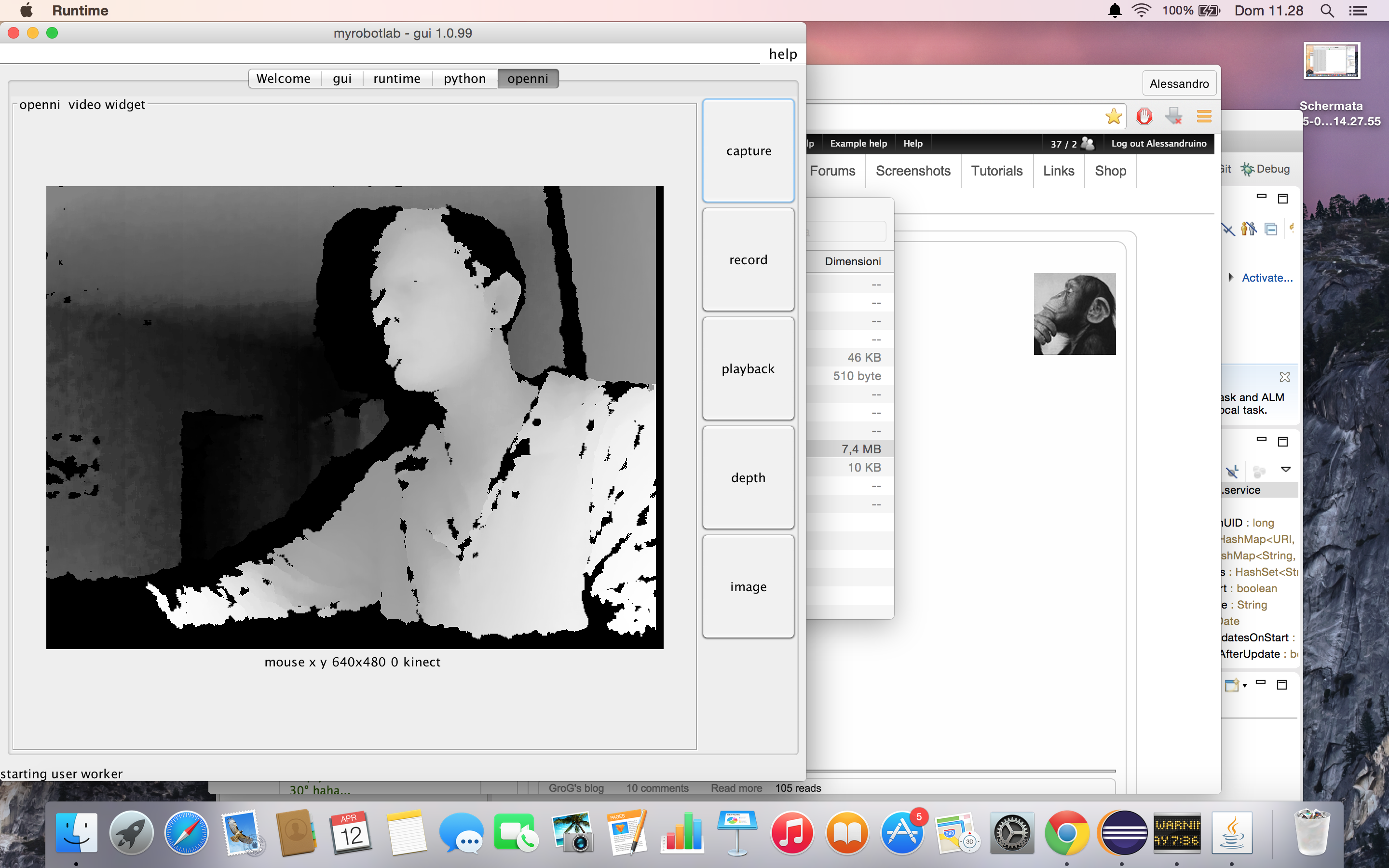Expand the Activate... item in Eclipse

click(1231, 277)
